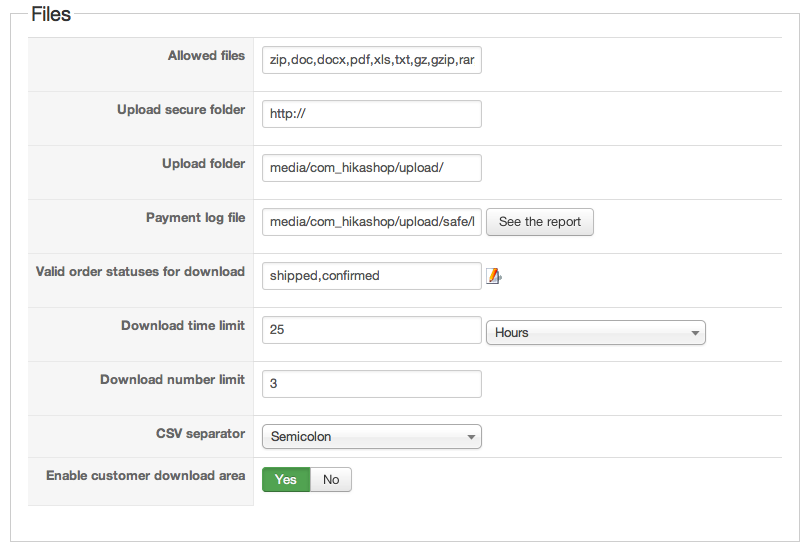Focus the Download time limit number field
The height and width of the screenshot is (548, 806).
(x=371, y=330)
